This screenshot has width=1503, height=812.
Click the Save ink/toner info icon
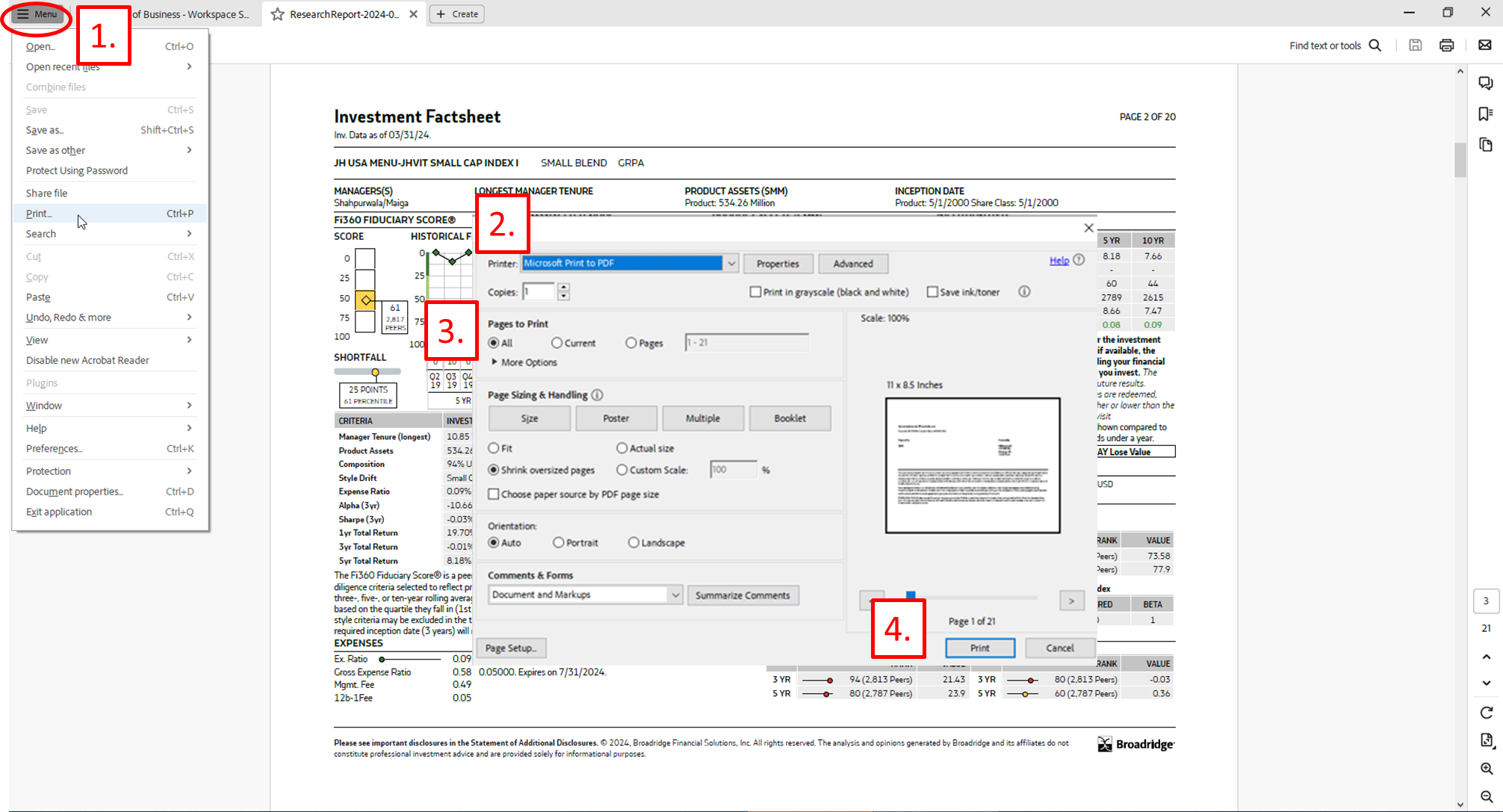point(1024,292)
